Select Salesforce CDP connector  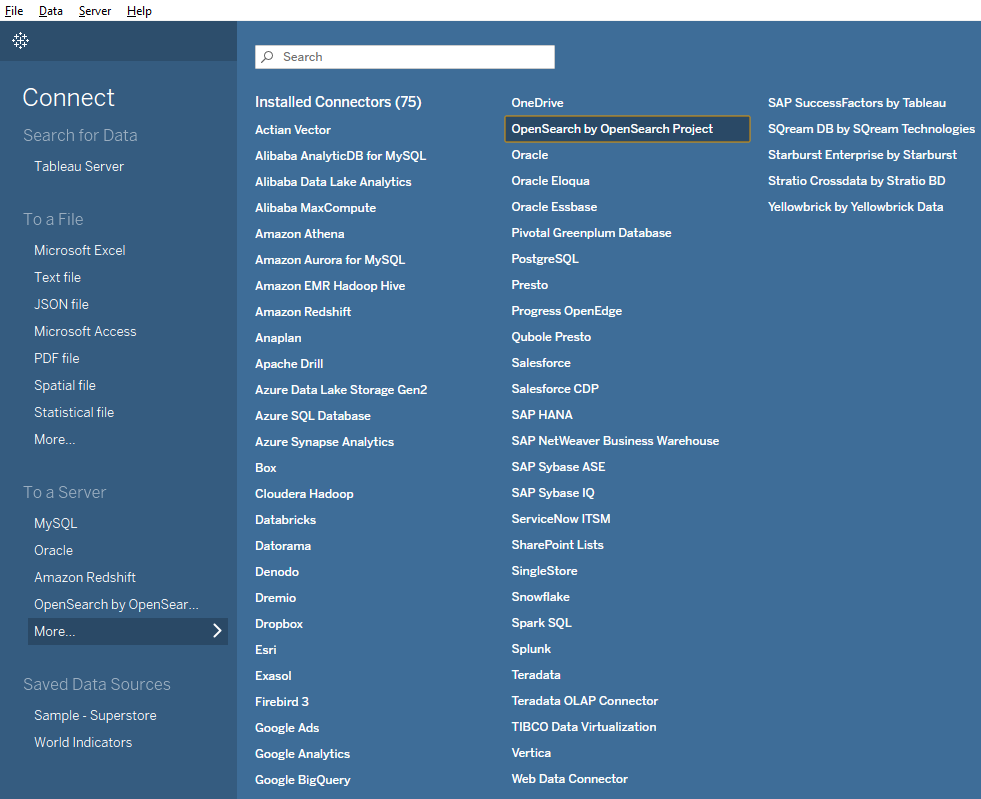pyautogui.click(x=555, y=389)
